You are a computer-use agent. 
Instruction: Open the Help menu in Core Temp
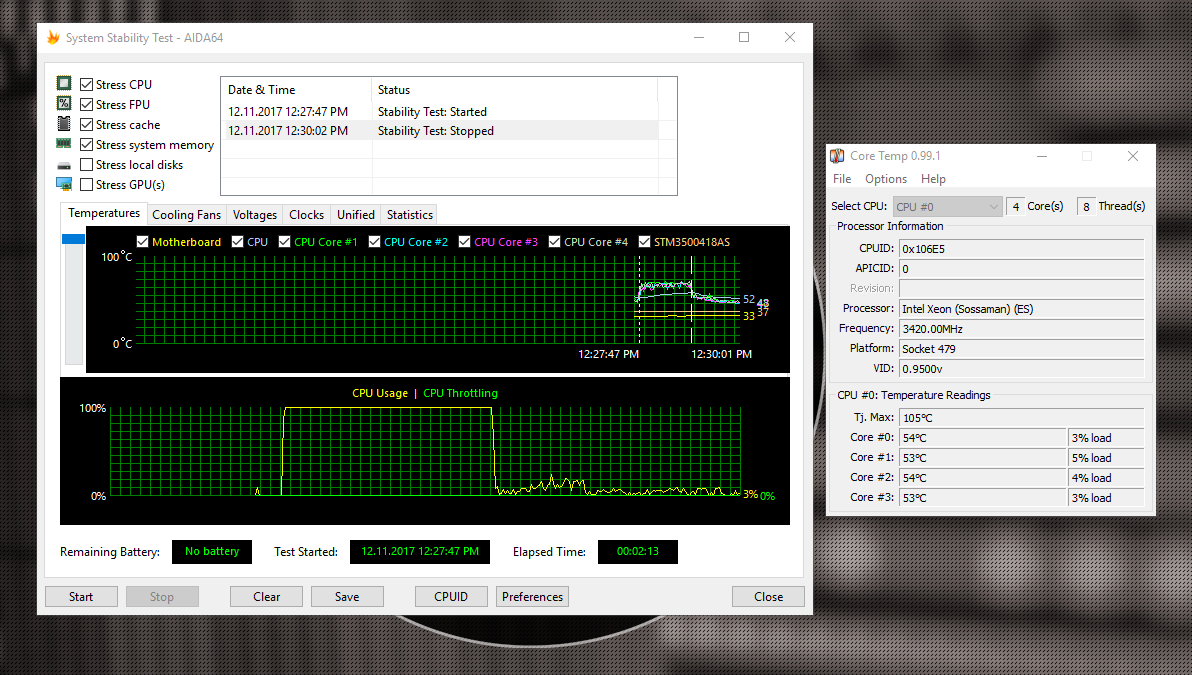933,179
